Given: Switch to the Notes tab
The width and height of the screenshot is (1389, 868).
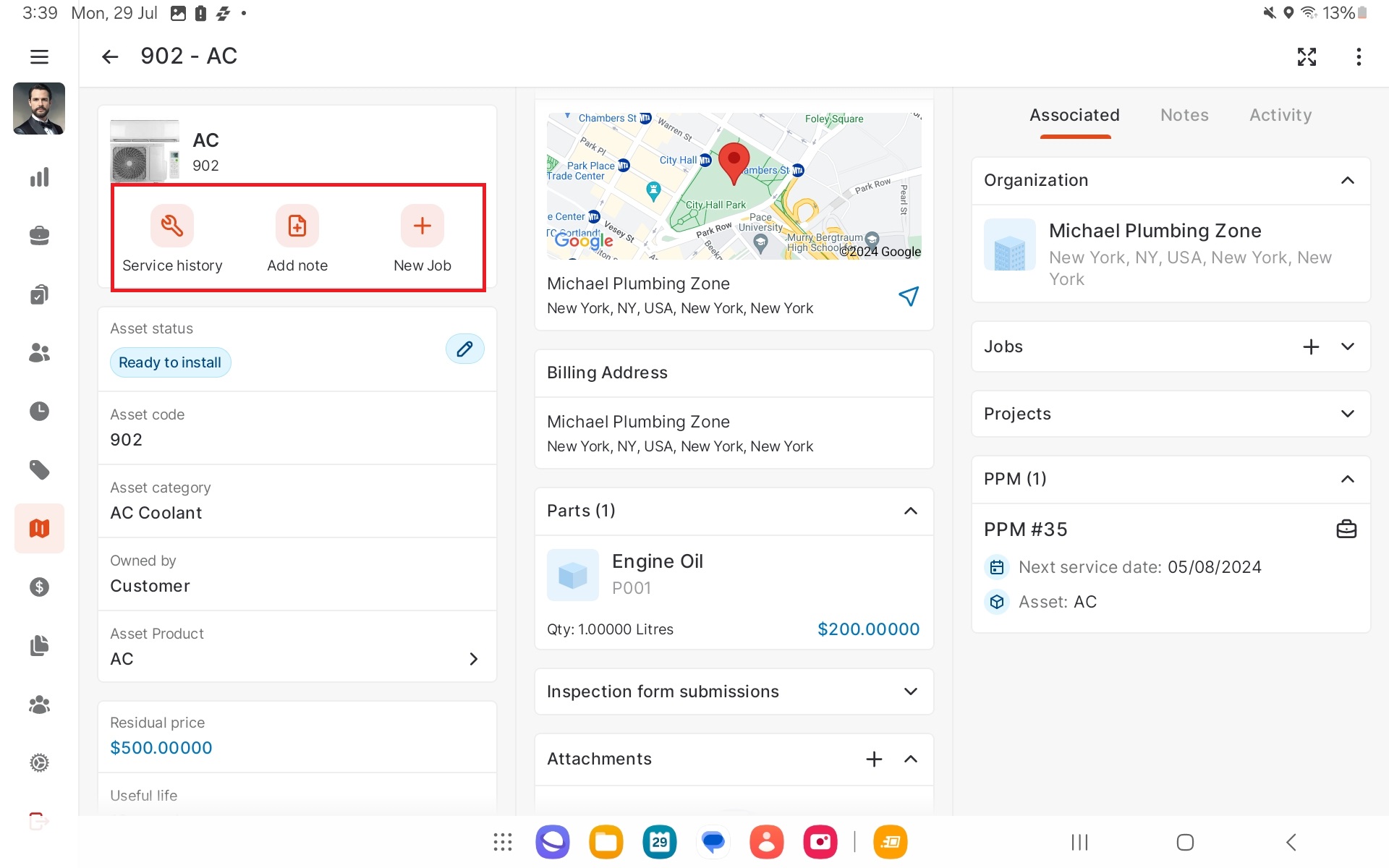Looking at the screenshot, I should (x=1184, y=115).
